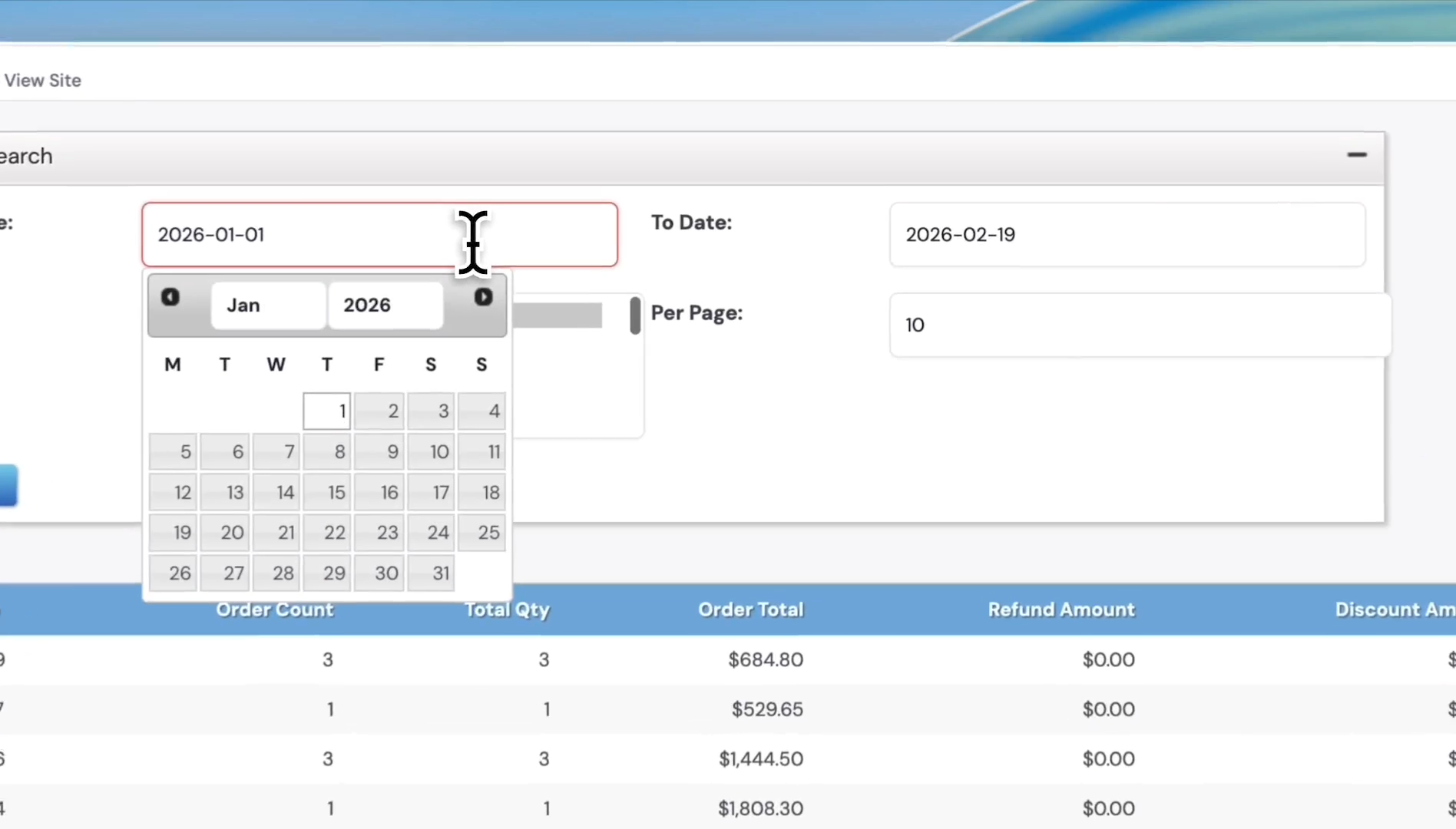Open the Jan month dropdown
Image resolution: width=1456 pixels, height=829 pixels.
click(268, 306)
